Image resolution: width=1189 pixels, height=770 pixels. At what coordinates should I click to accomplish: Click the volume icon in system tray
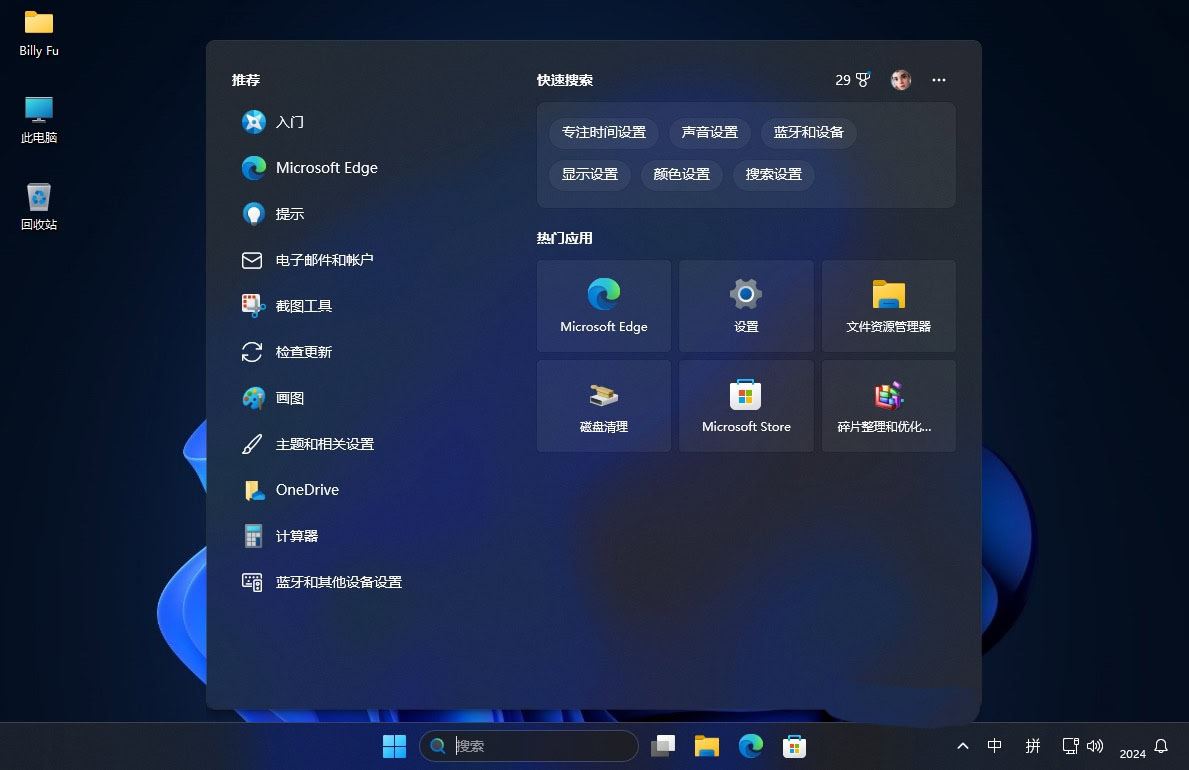click(1096, 746)
